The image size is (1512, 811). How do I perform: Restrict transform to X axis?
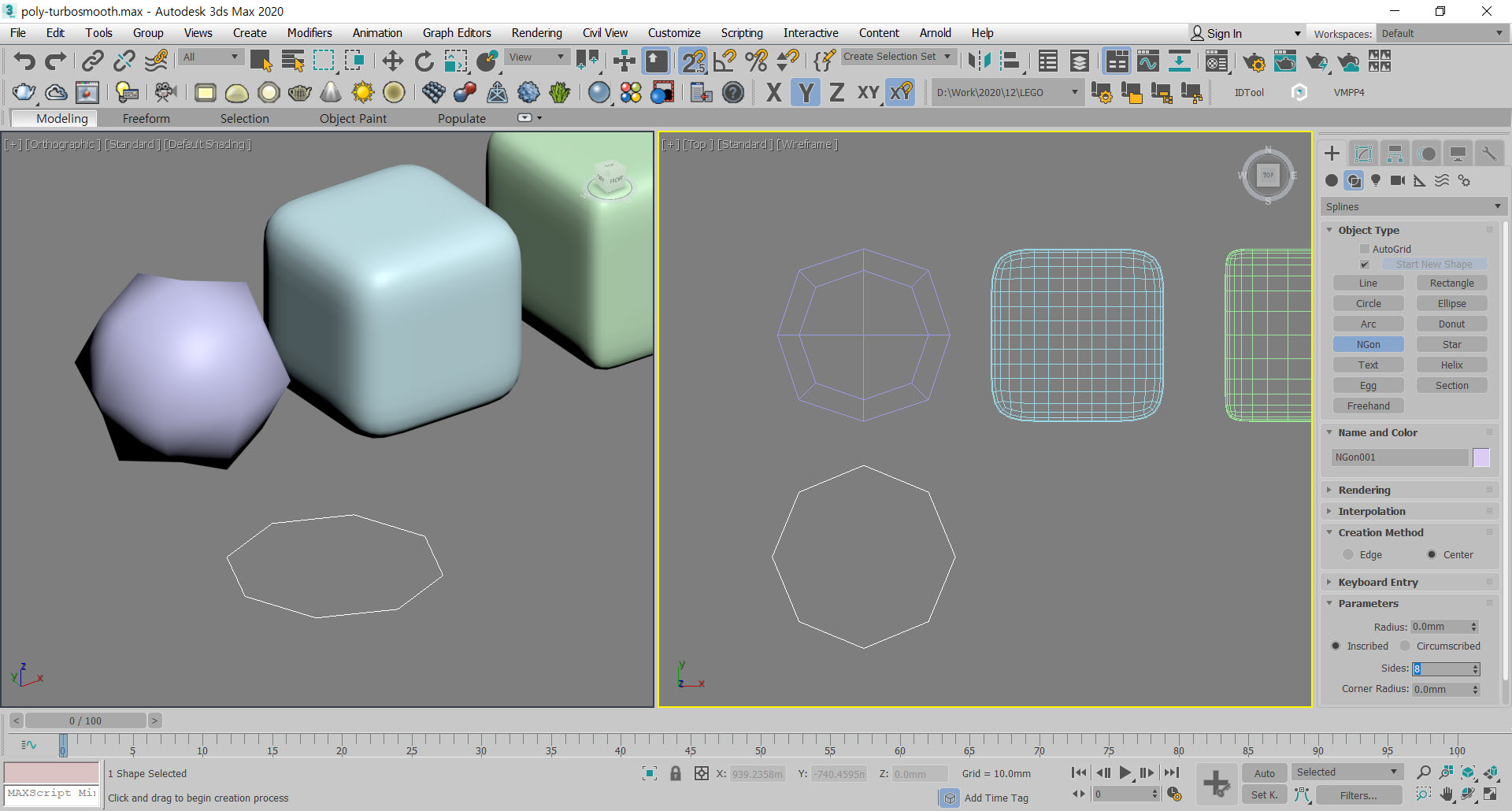click(774, 93)
